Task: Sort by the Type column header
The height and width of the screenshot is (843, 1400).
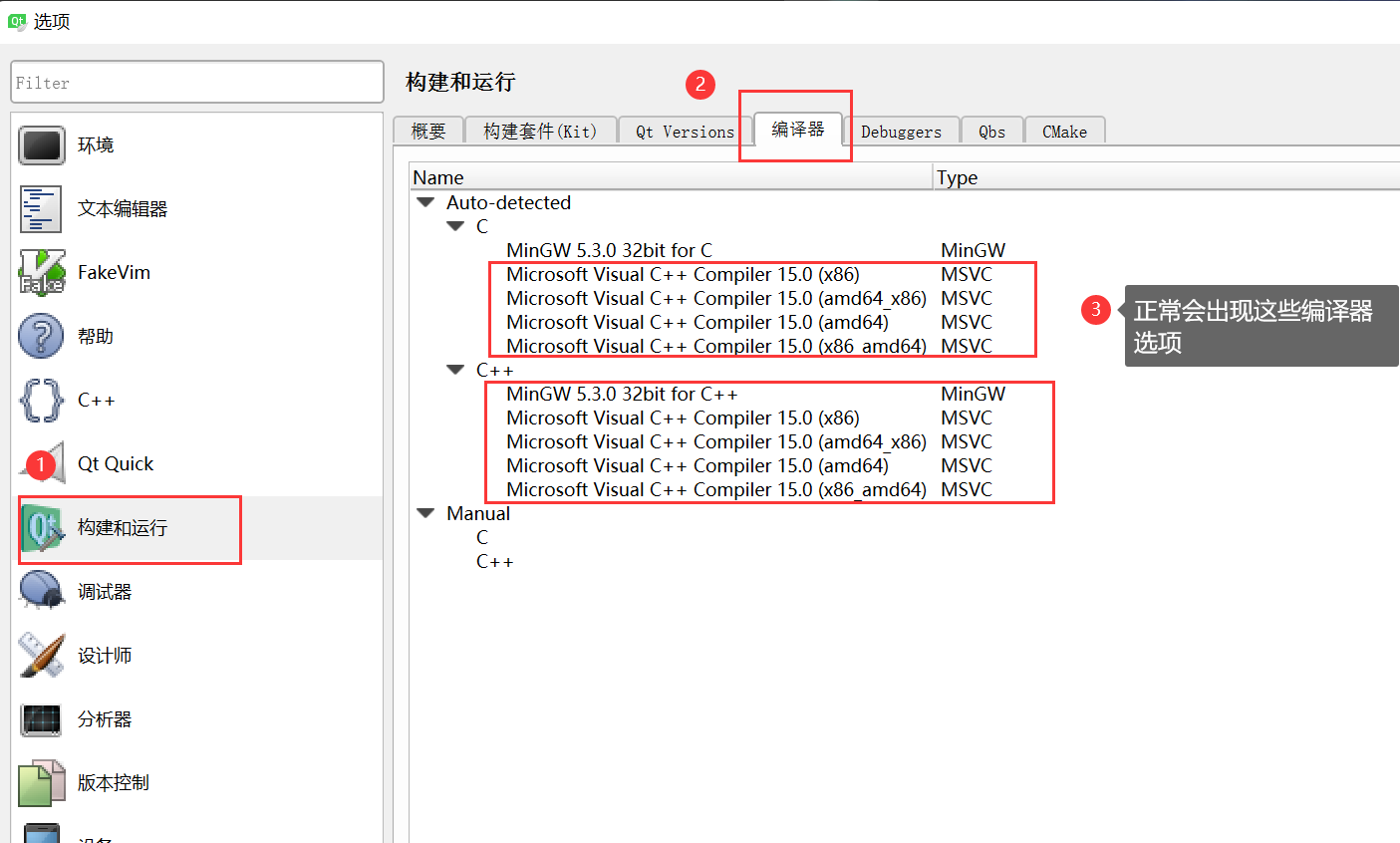Action: [1167, 177]
